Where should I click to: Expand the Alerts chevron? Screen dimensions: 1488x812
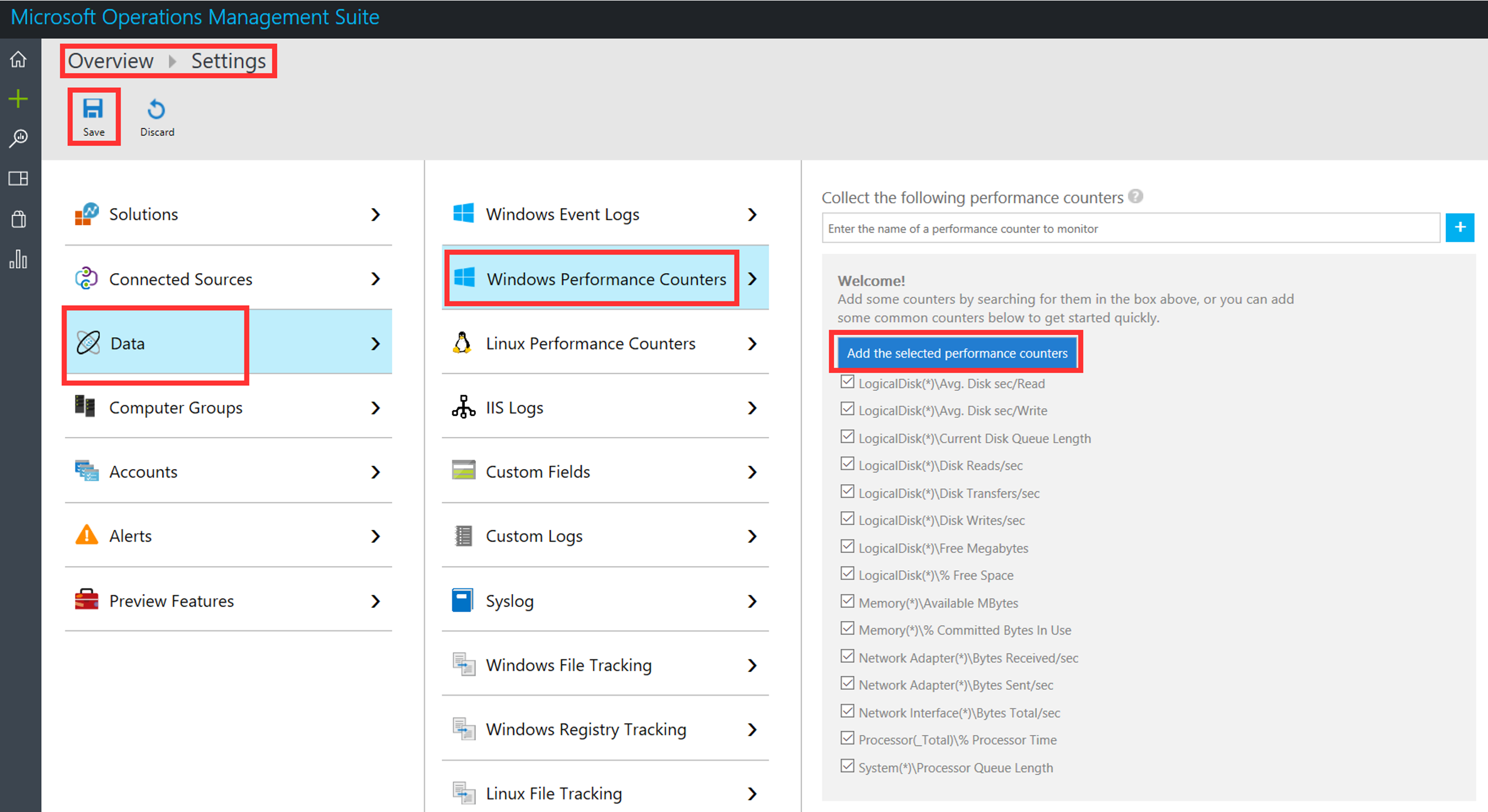376,536
